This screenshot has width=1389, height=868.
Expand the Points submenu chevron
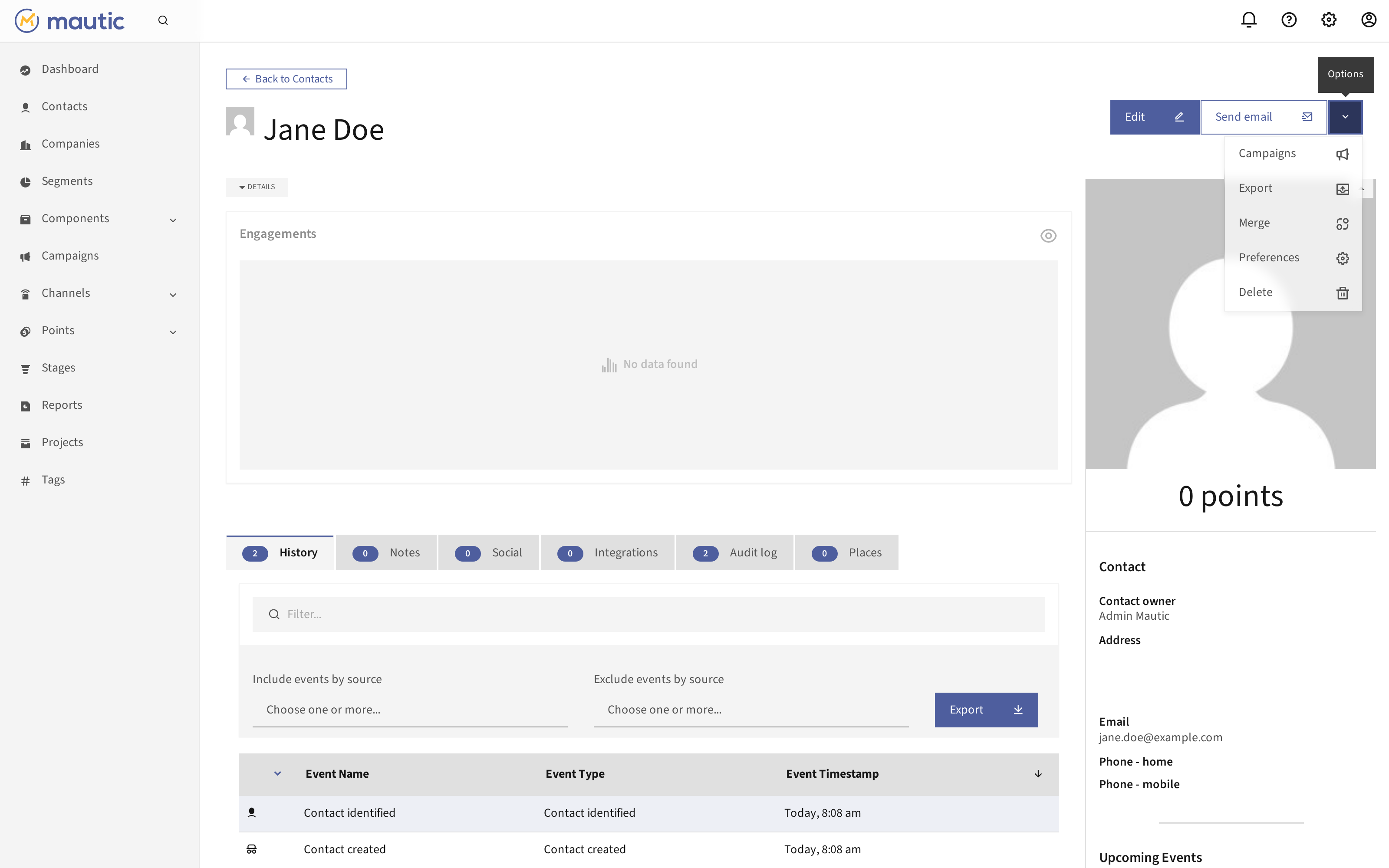coord(173,332)
